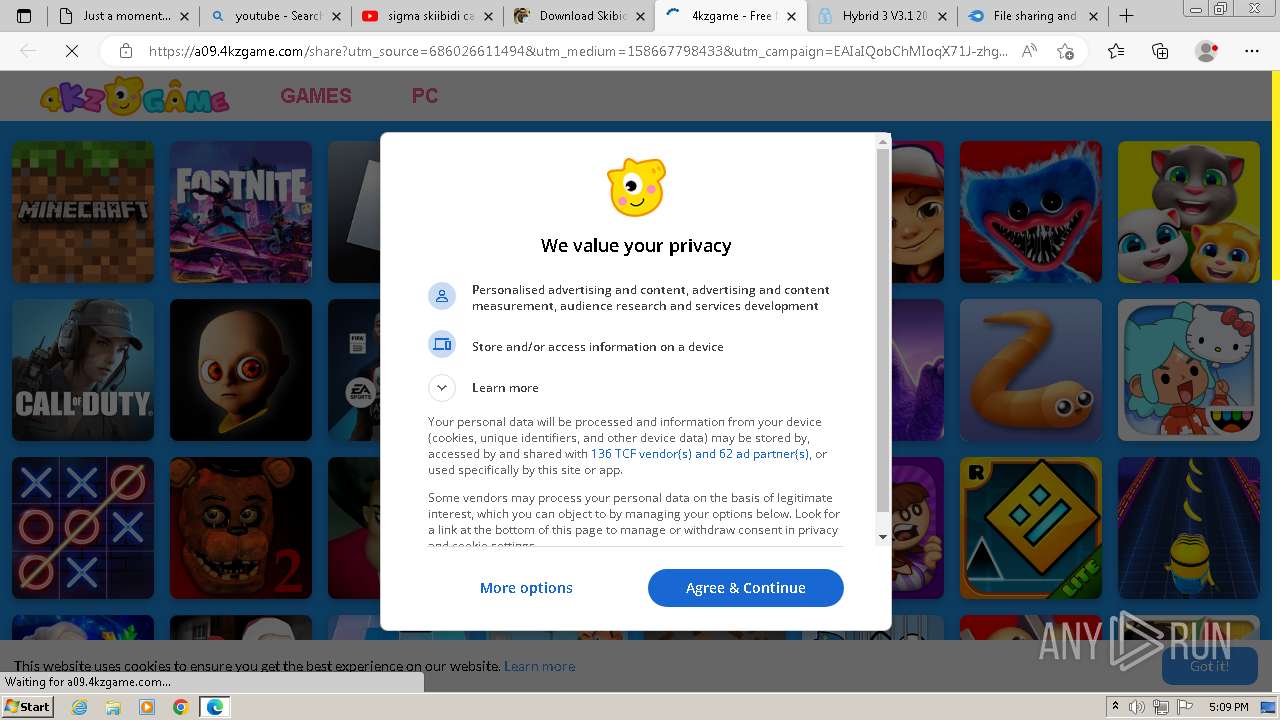Select Microsoft Edge taskbar icon

215,707
